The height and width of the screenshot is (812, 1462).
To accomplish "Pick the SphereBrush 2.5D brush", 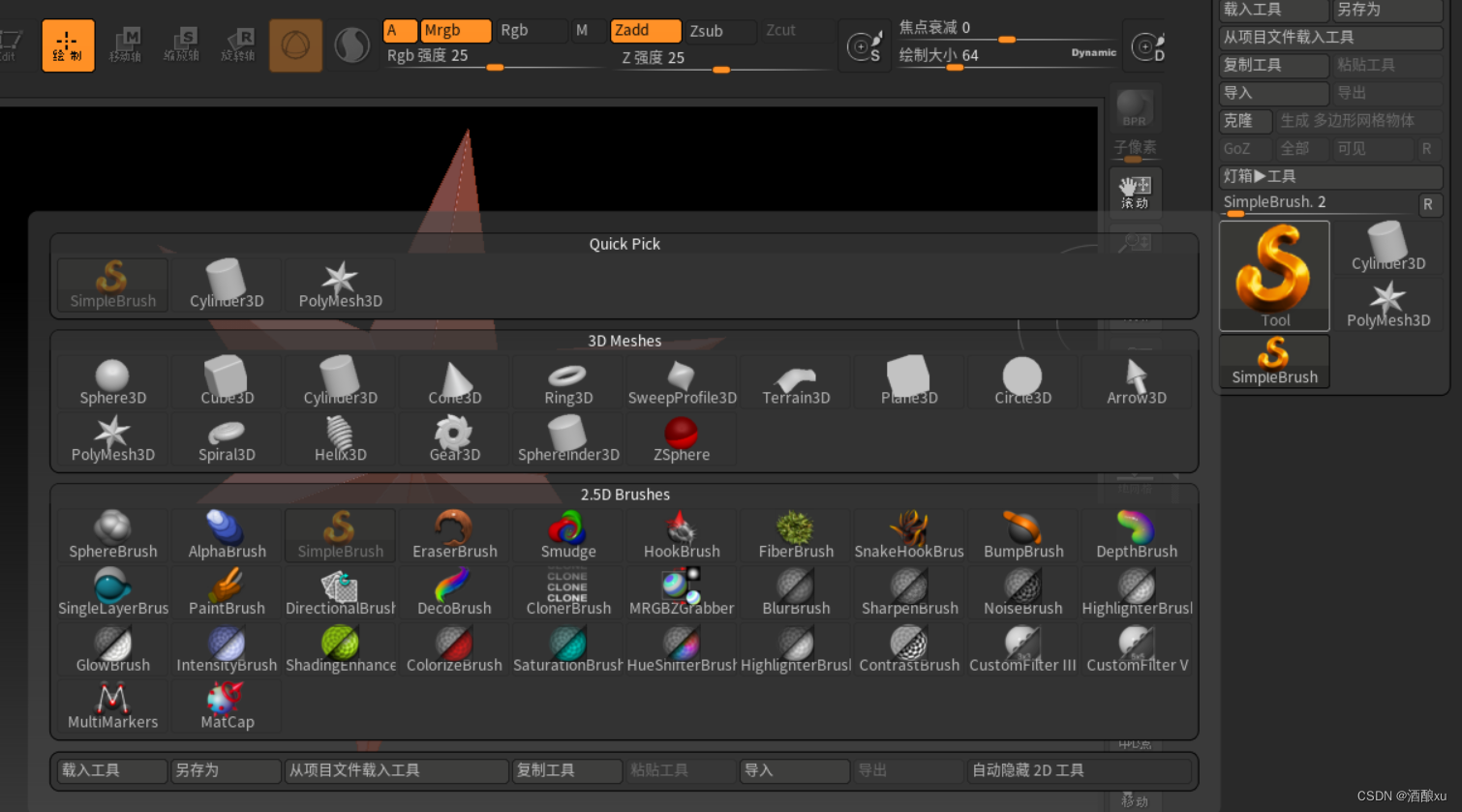I will (112, 535).
